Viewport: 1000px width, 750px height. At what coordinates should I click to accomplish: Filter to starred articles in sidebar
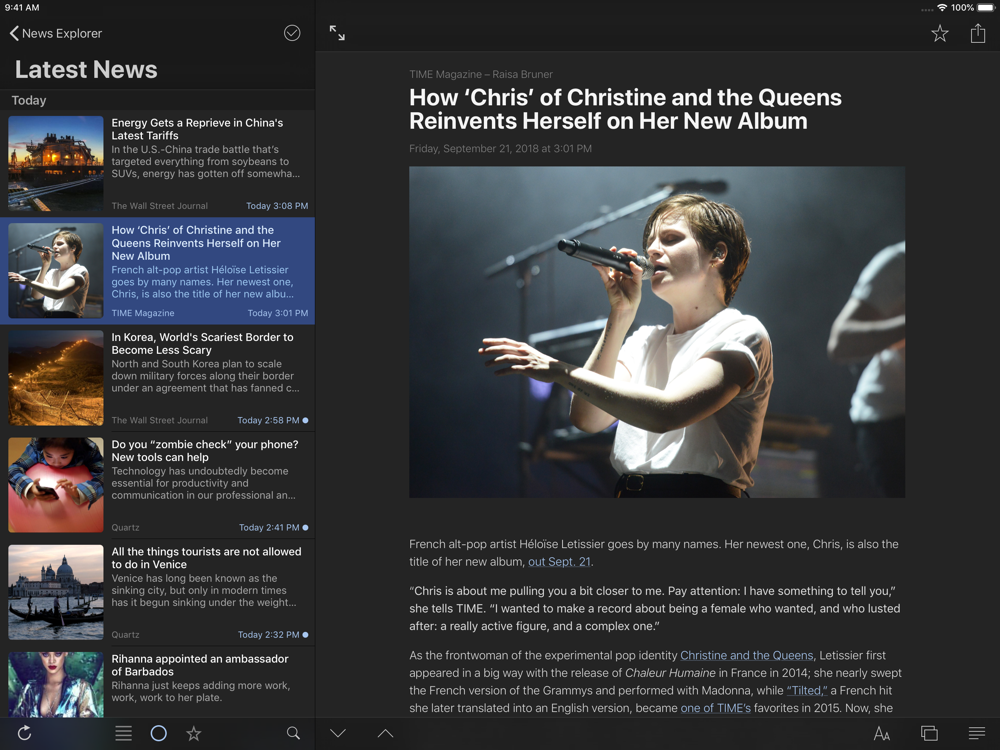coord(194,733)
